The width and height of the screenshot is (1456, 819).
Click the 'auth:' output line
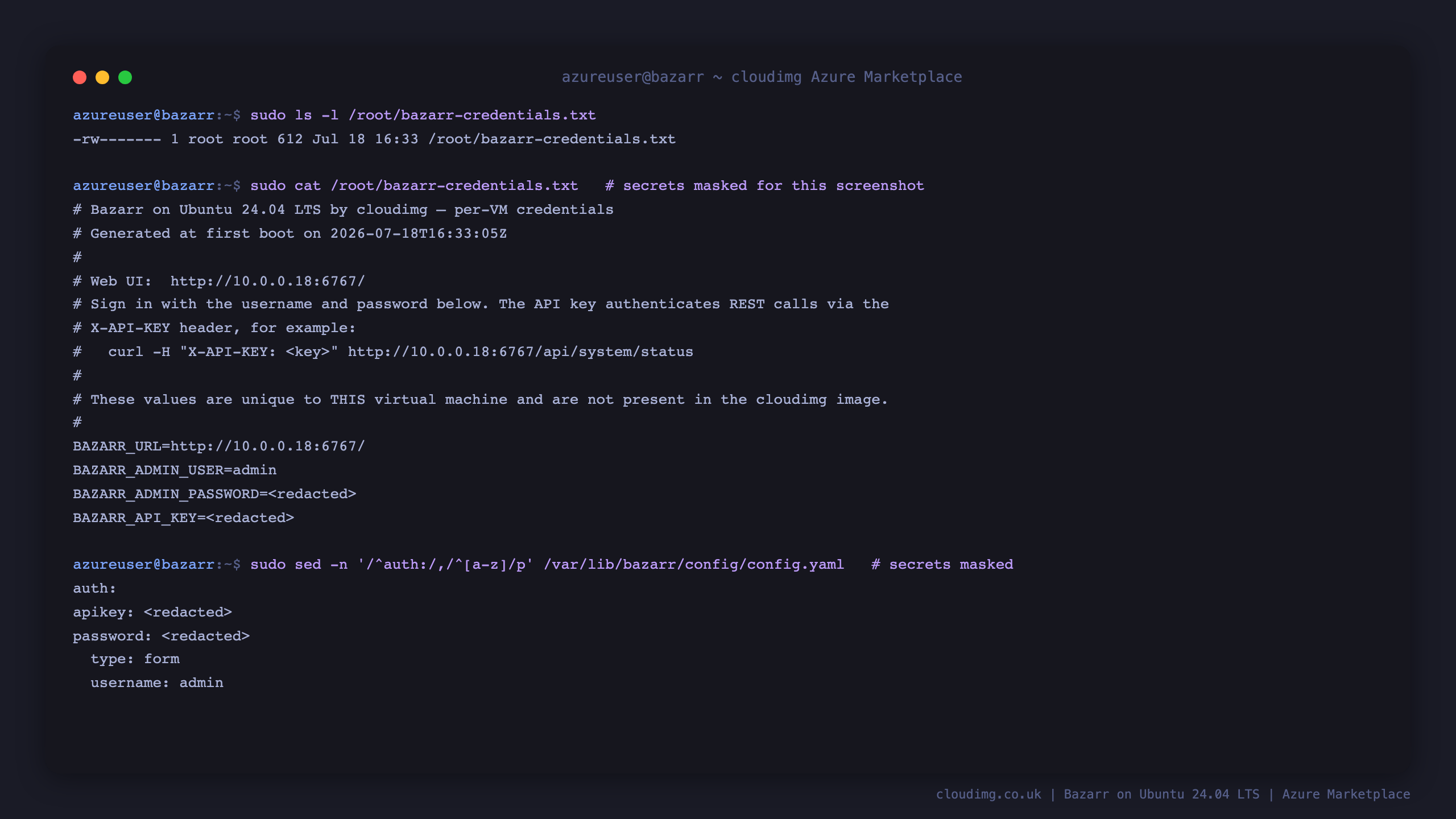tap(94, 588)
